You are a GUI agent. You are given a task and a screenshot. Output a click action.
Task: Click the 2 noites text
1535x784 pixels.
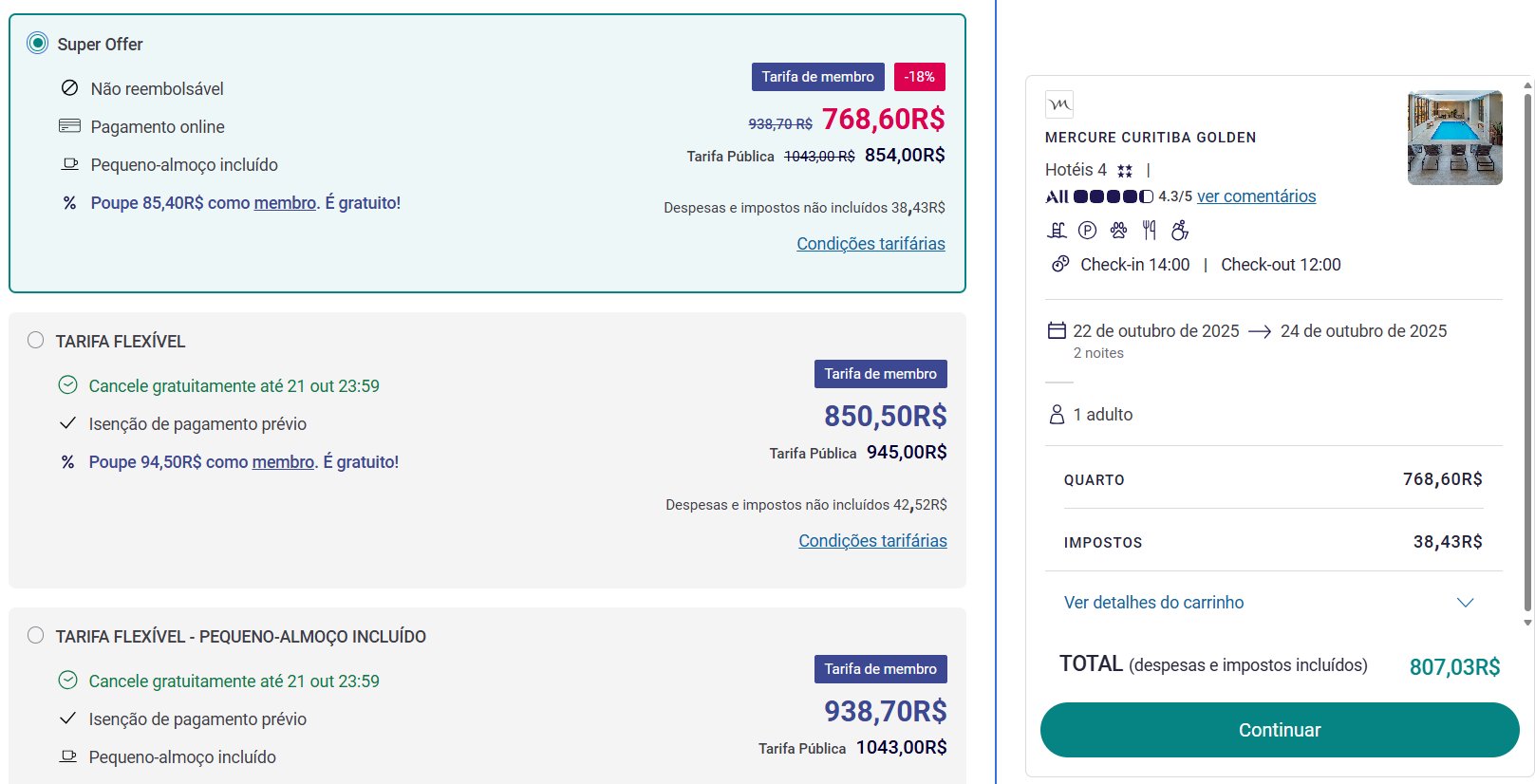tap(1098, 353)
